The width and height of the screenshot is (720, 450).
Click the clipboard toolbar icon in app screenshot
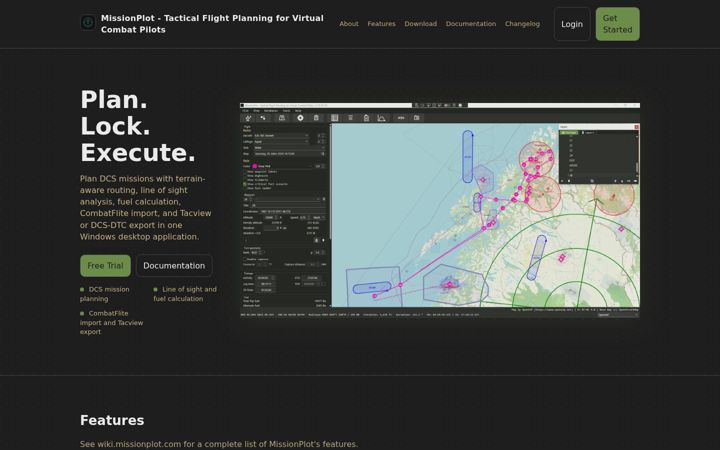(366, 118)
